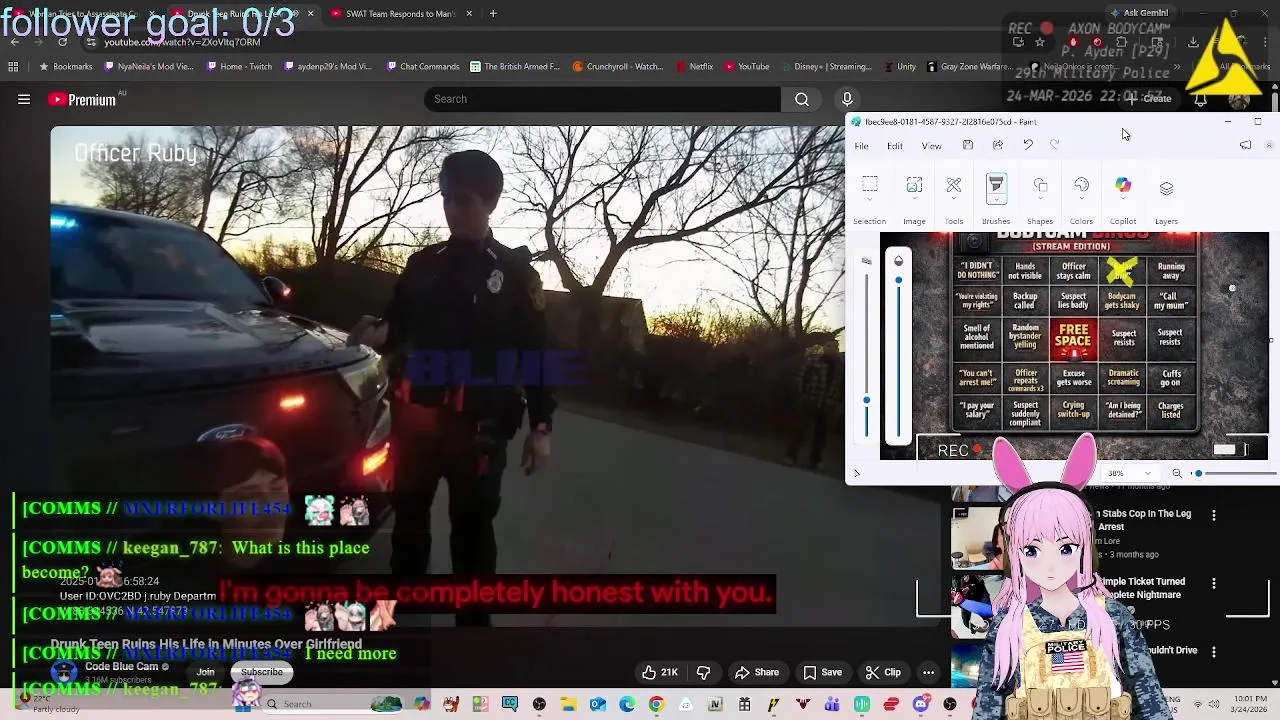The height and width of the screenshot is (720, 1280).
Task: Save the video to a playlist
Action: point(822,672)
